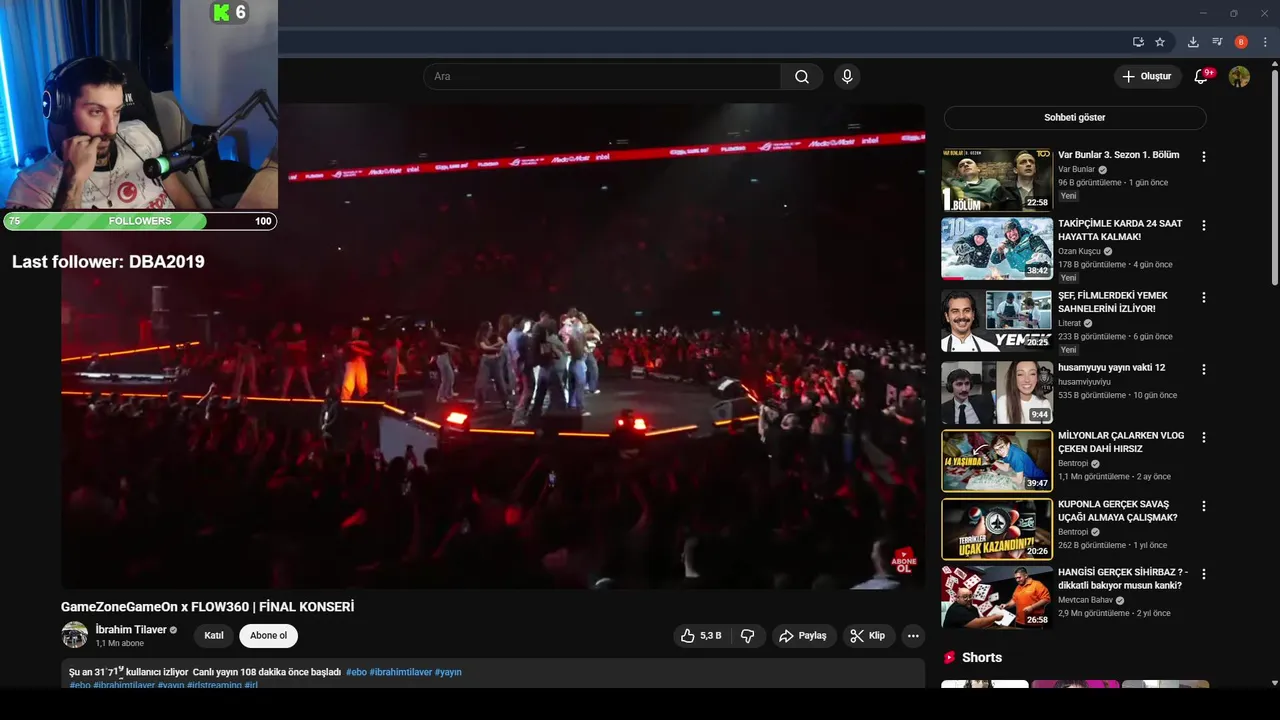Play TAKİPÇİMLE KARDA 24 SAAT thumbnail
The height and width of the screenshot is (720, 1280).
coord(997,249)
